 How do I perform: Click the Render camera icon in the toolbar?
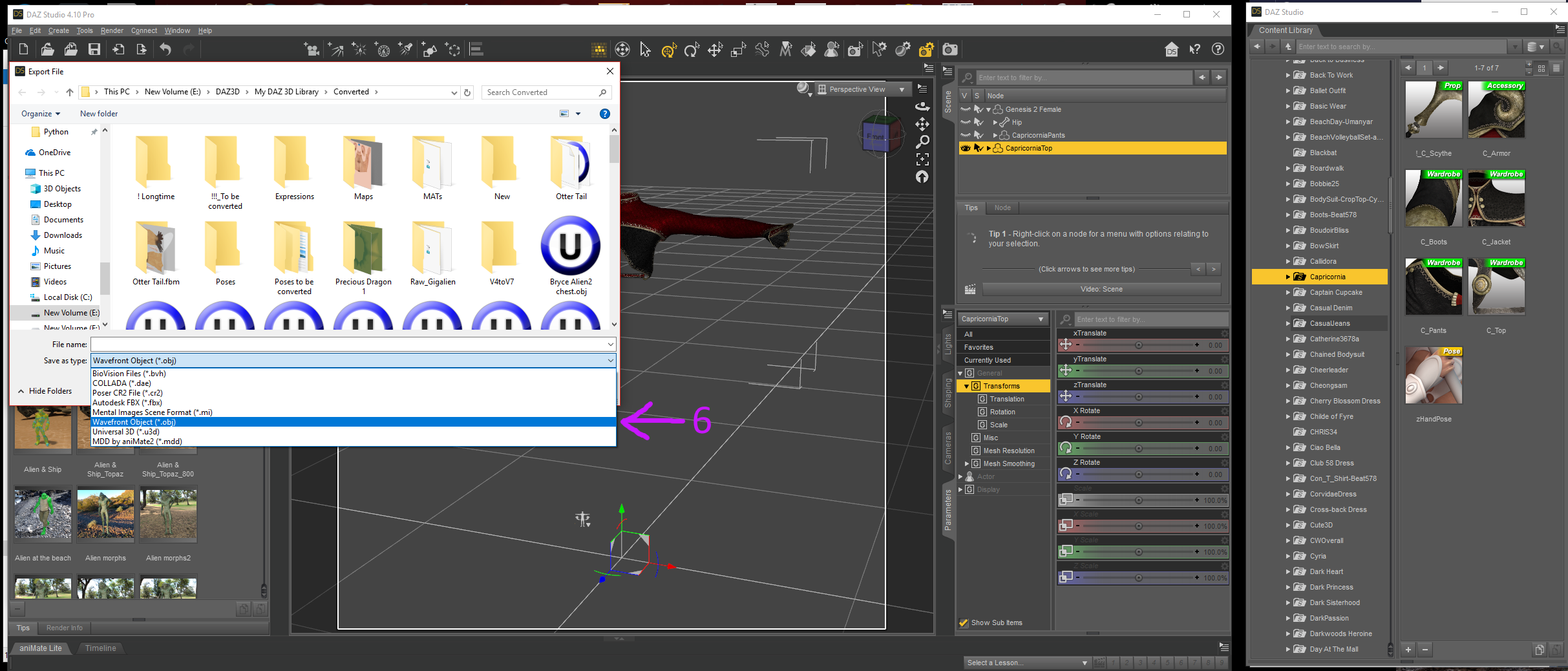point(949,50)
